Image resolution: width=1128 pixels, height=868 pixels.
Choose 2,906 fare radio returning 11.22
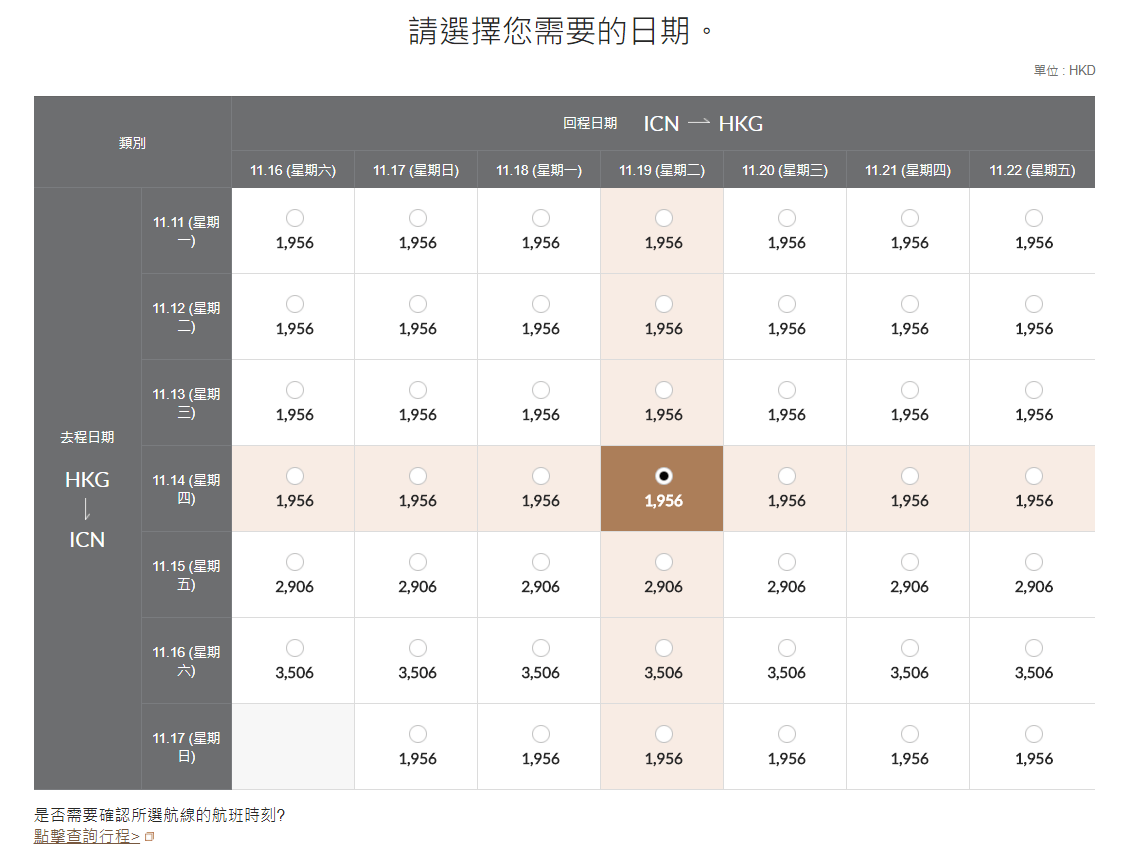click(x=1034, y=562)
